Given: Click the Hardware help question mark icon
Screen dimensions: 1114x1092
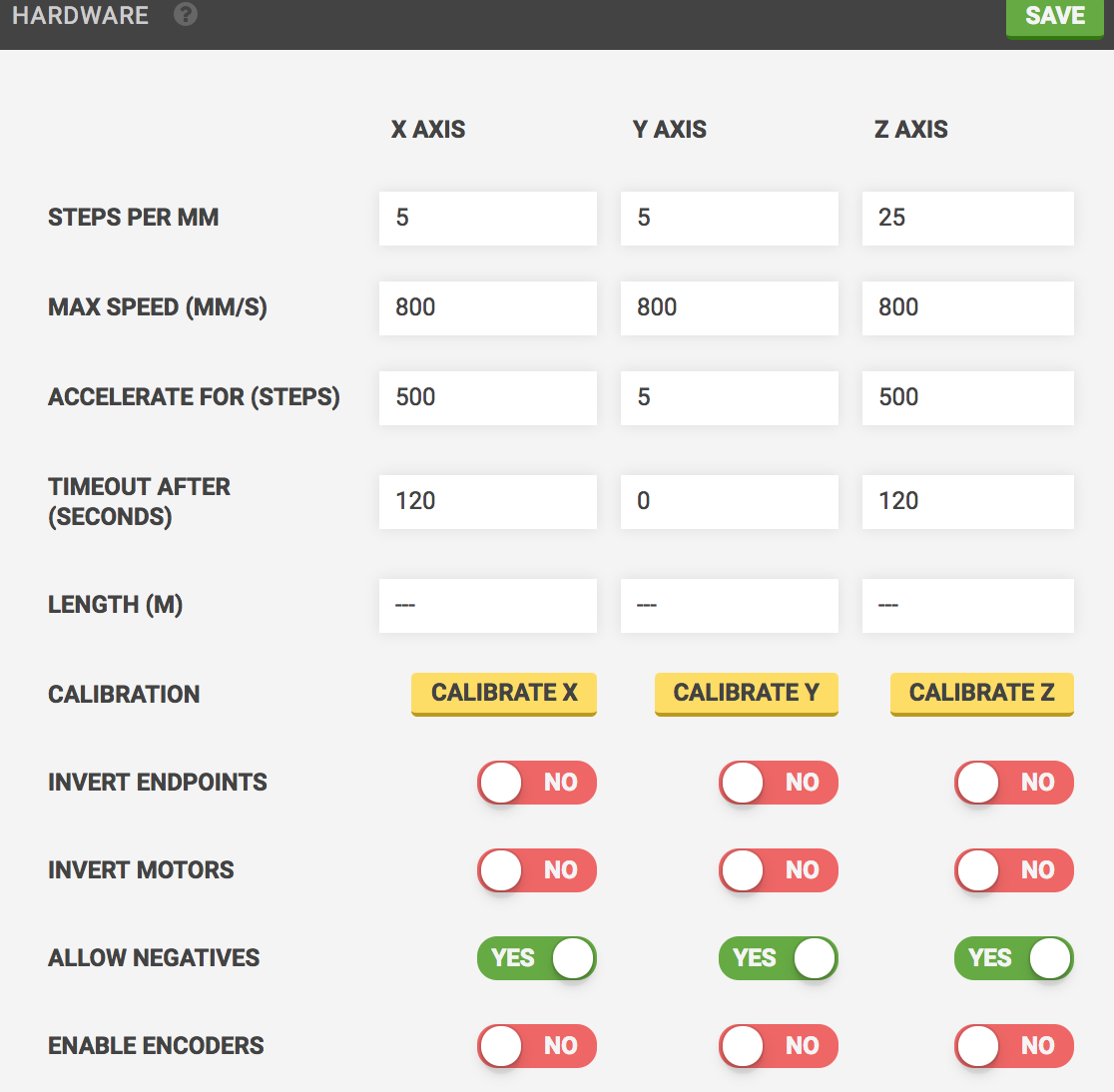Looking at the screenshot, I should [x=186, y=15].
